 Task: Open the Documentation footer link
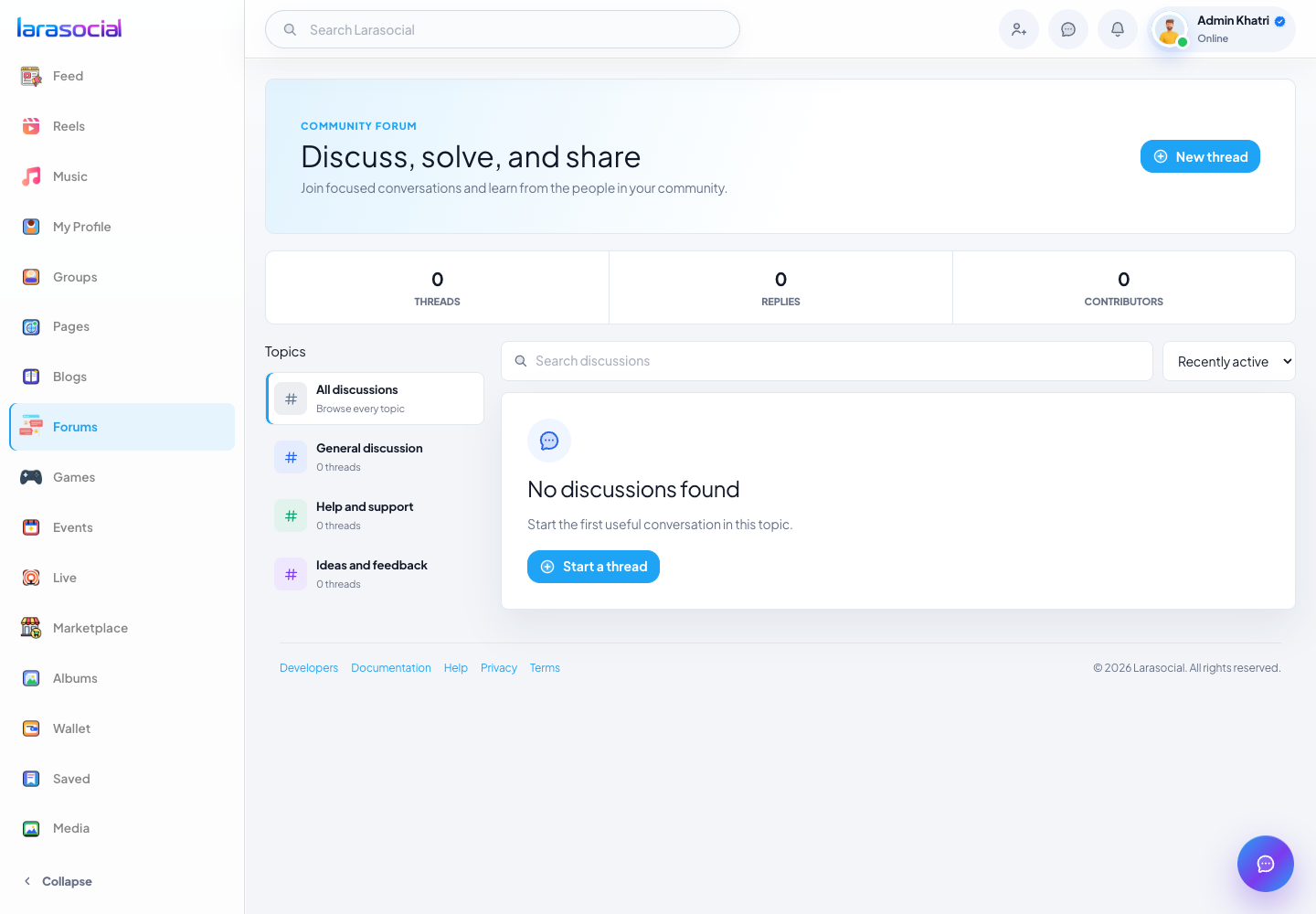pos(391,668)
